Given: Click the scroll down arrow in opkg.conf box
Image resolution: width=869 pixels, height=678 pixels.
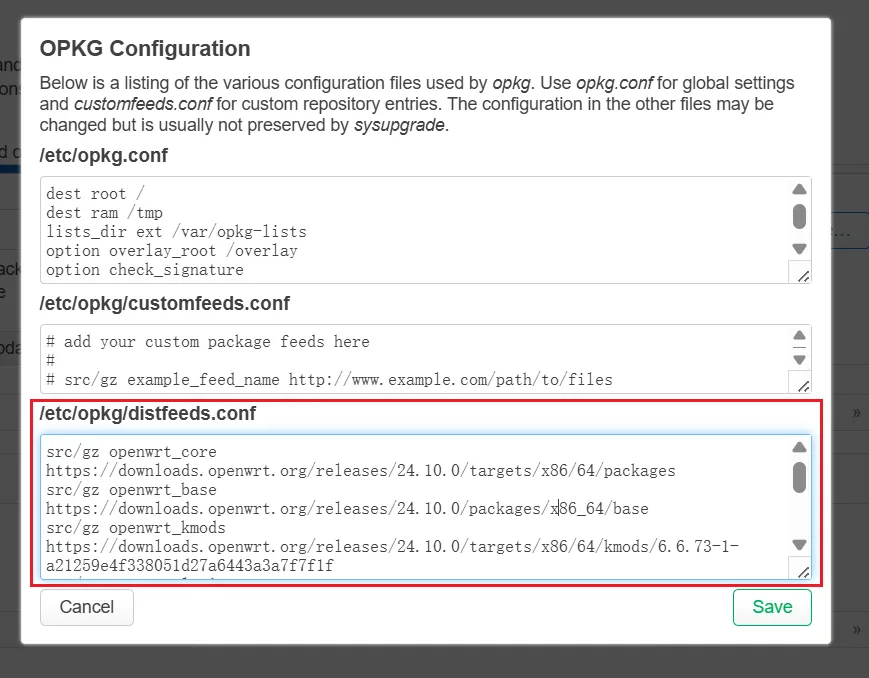Looking at the screenshot, I should tap(799, 249).
